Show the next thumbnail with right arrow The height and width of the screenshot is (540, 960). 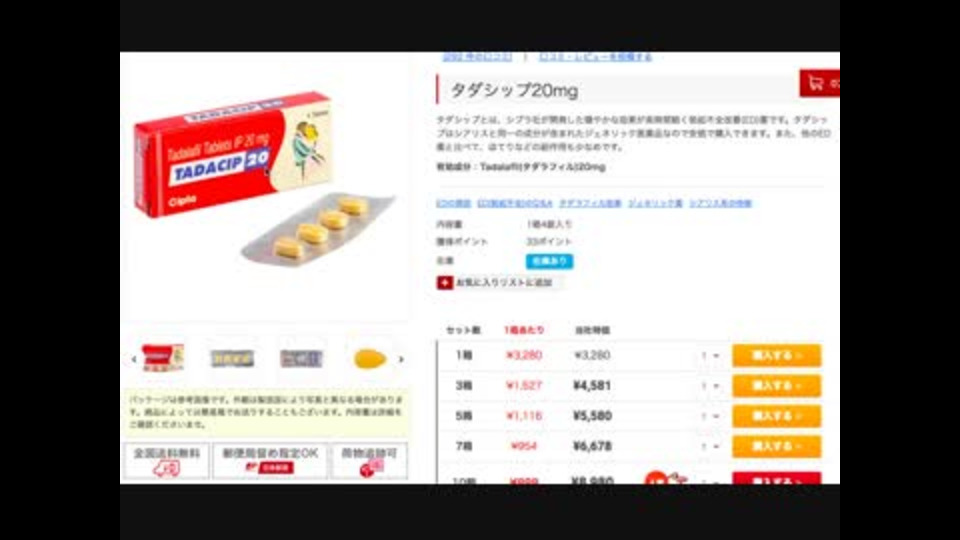[x=401, y=359]
